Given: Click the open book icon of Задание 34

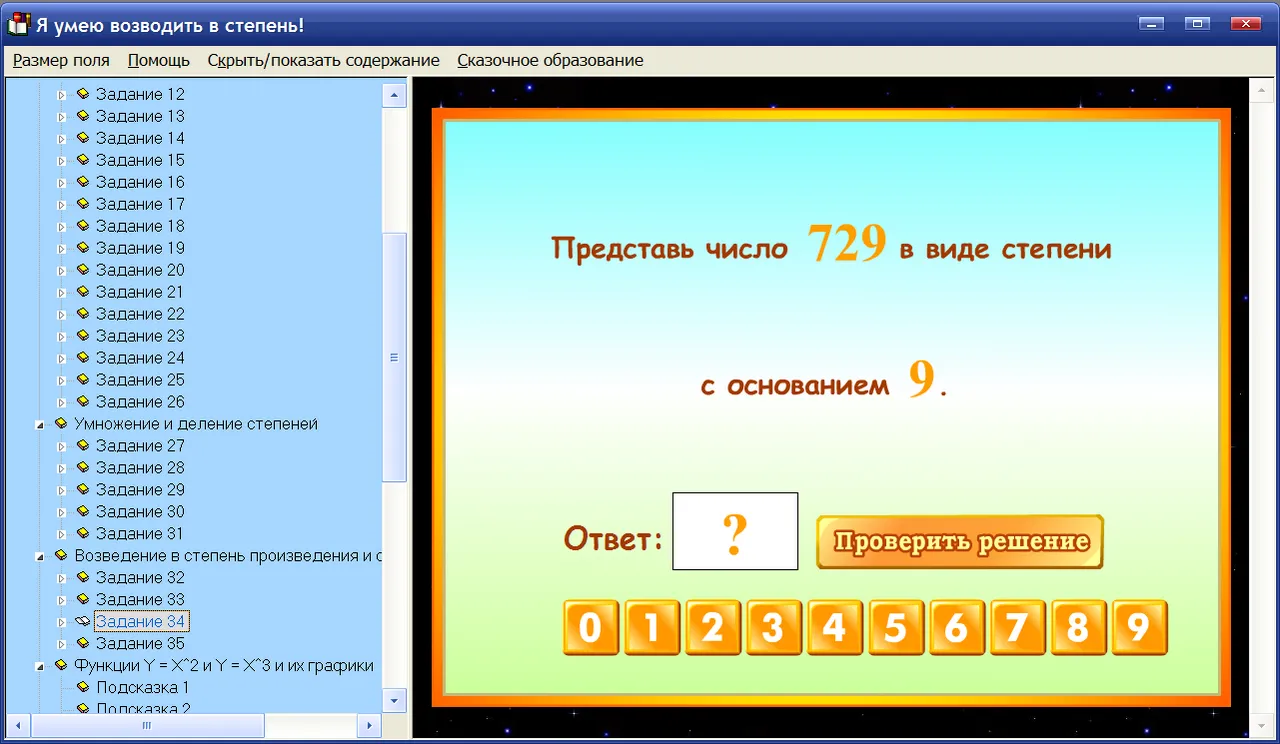Looking at the screenshot, I should pos(83,621).
